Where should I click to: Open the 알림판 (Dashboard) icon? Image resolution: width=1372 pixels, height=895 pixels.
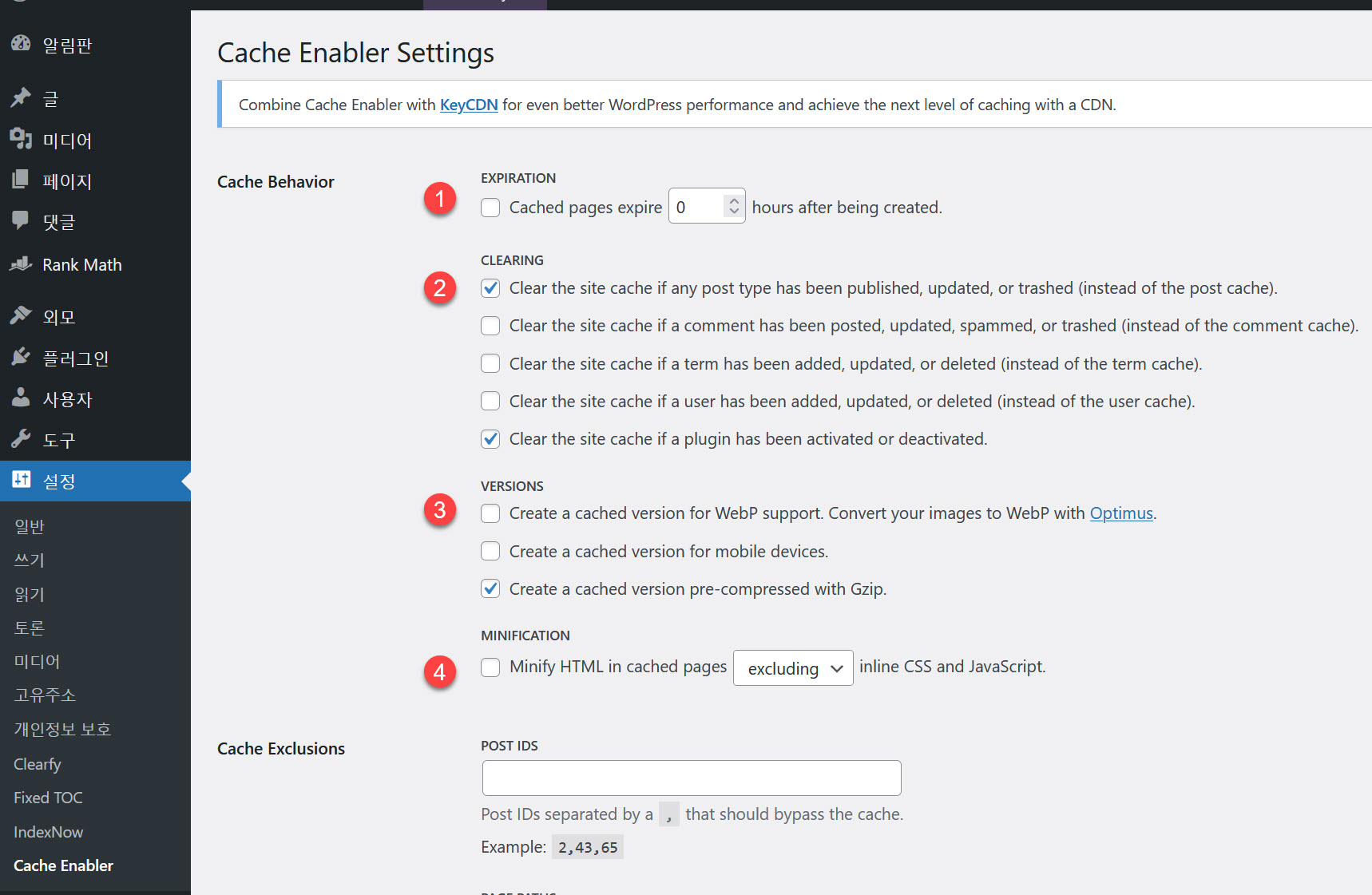point(21,44)
